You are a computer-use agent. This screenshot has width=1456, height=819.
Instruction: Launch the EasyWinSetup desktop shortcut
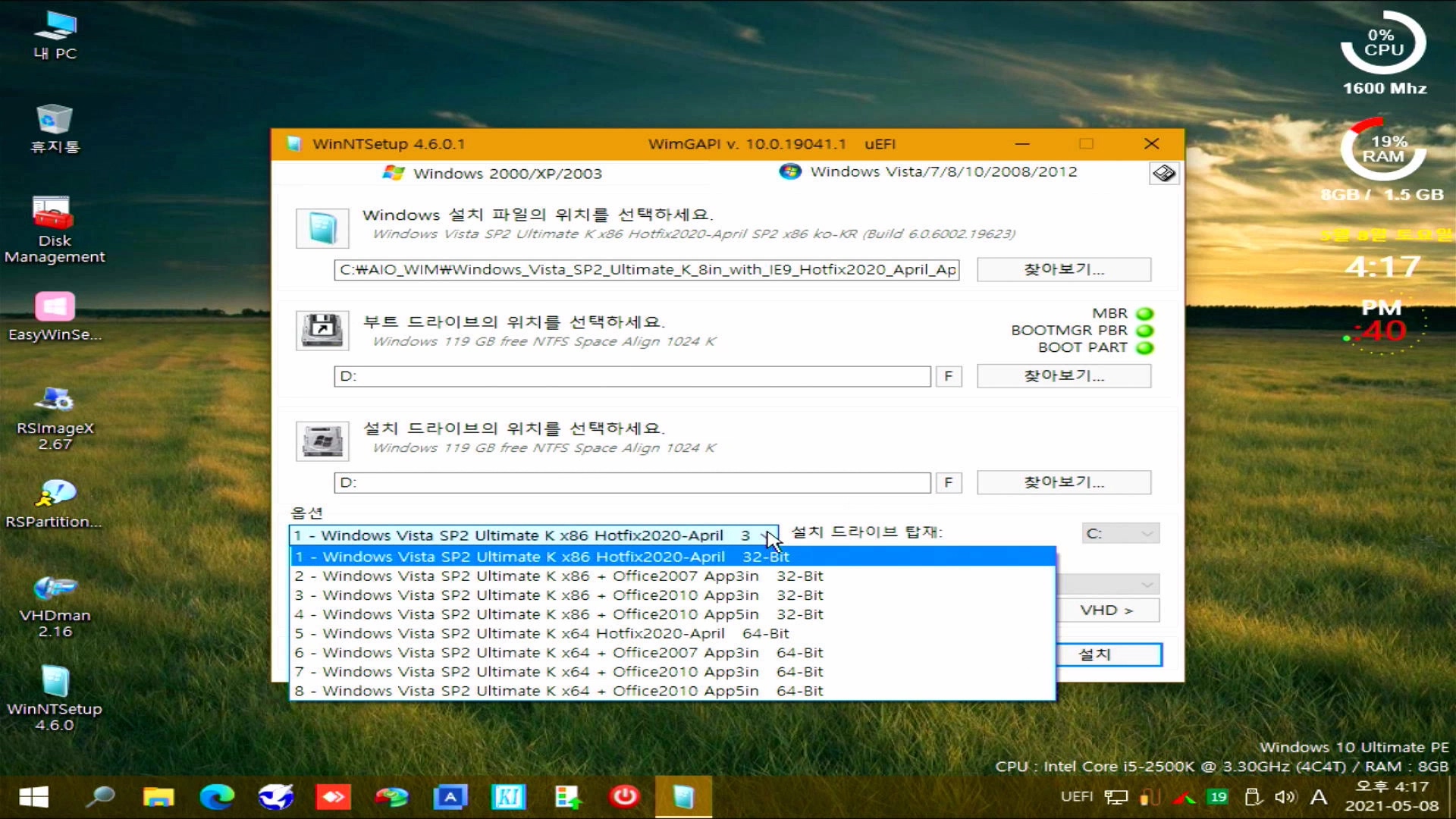[55, 317]
